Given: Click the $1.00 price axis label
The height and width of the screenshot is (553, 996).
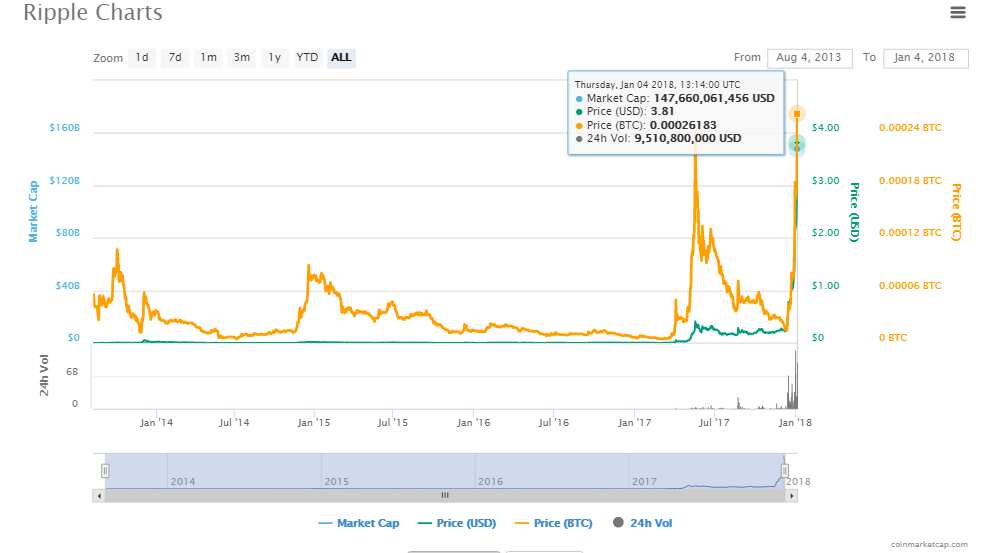Looking at the screenshot, I should pos(825,286).
